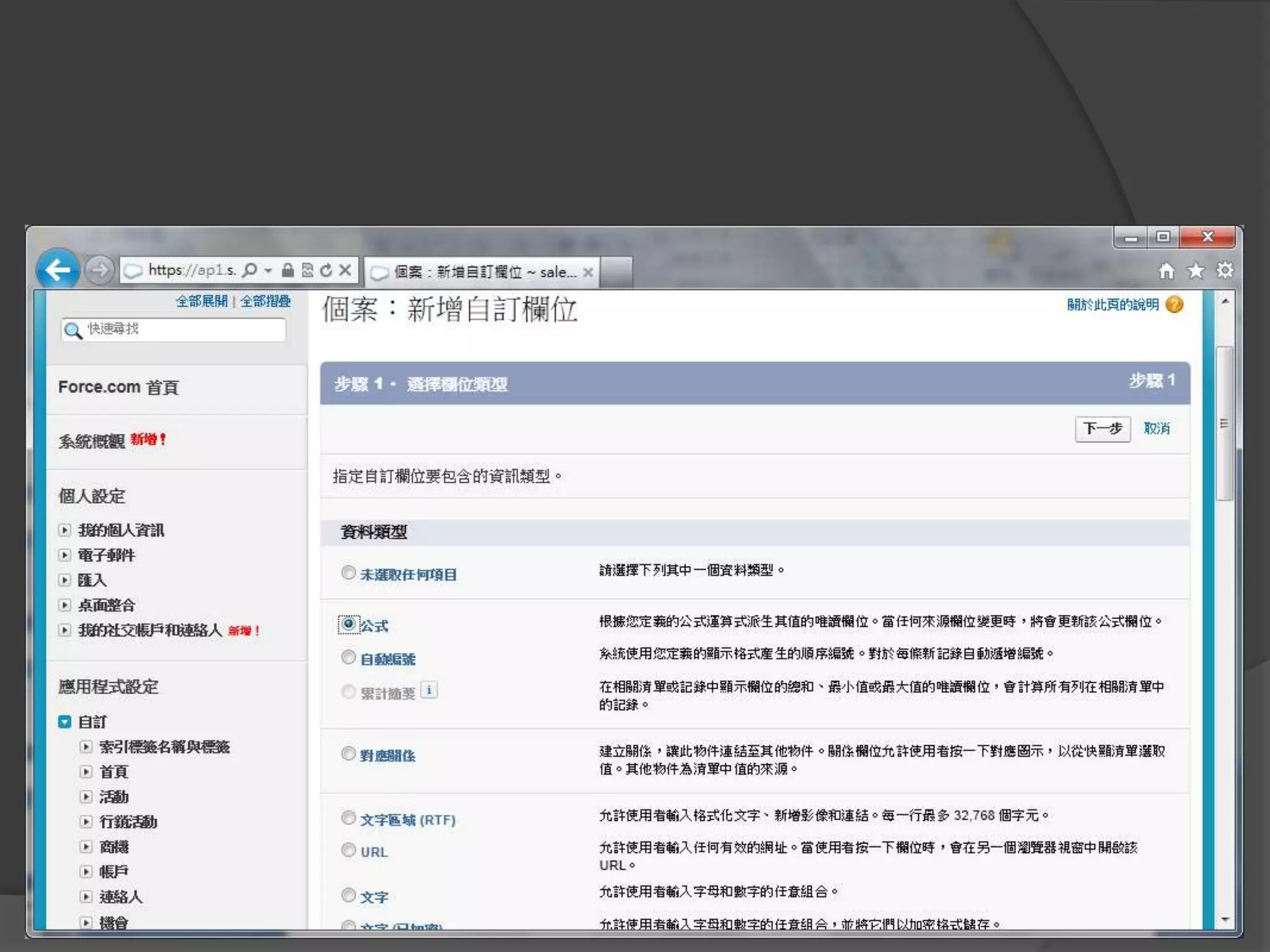Screen dimensions: 1270x952
Task: Click the 取消 link
Action: point(1157,429)
